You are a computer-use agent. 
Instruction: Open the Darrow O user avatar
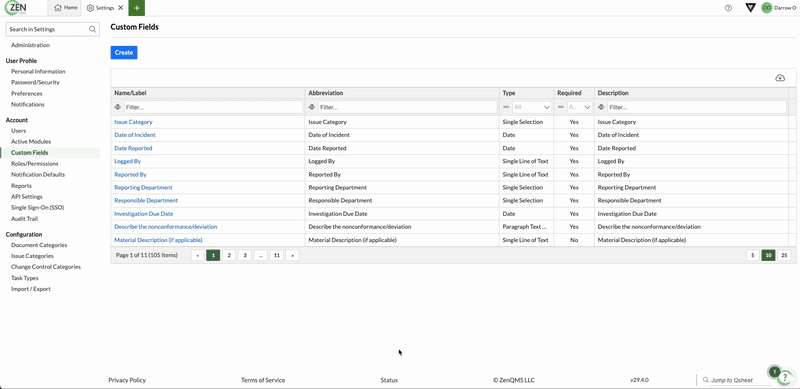766,8
